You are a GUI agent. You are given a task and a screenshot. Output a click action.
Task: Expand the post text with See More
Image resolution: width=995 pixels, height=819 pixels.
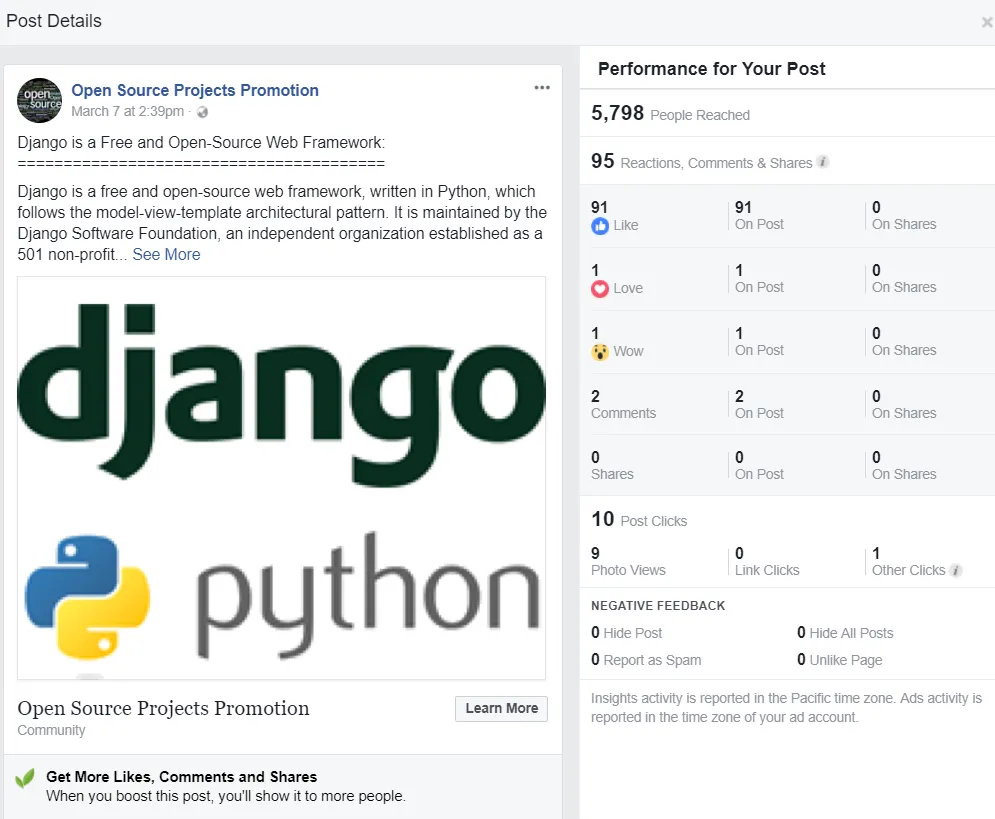(166, 254)
